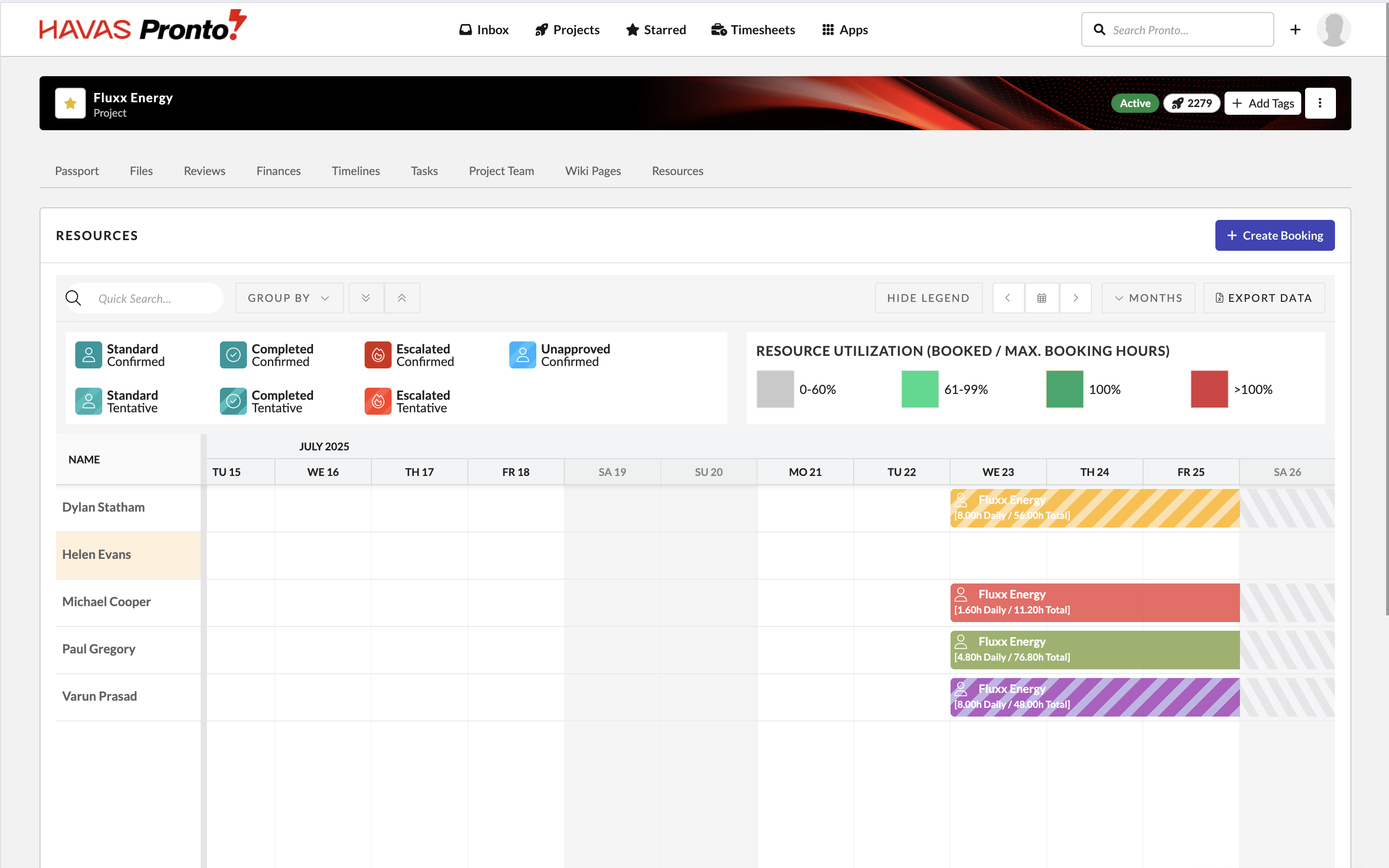Screen dimensions: 1389x868
Task: Click the MO 21 date column header
Action: (x=805, y=472)
